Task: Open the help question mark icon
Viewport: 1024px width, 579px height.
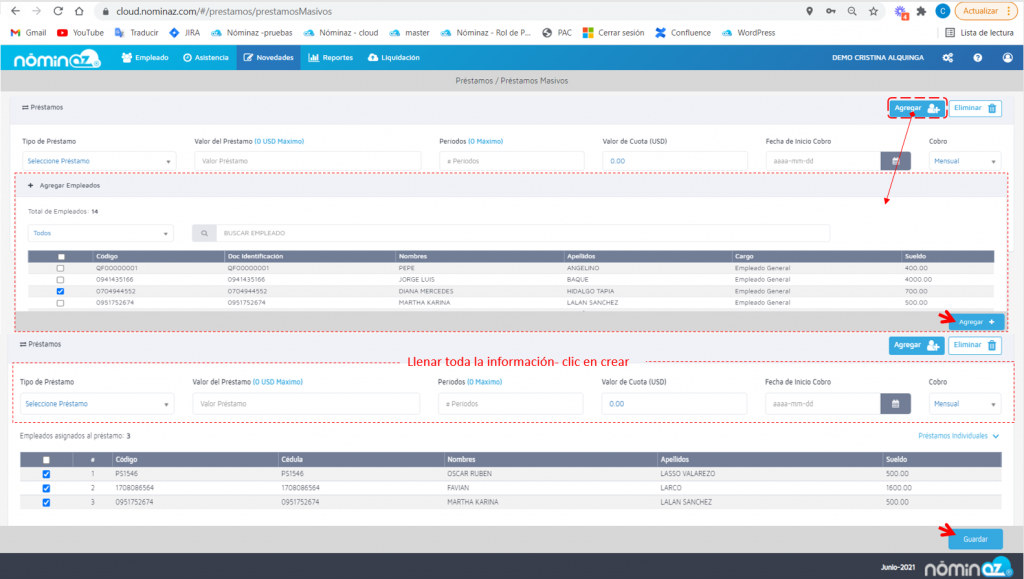Action: coord(978,57)
